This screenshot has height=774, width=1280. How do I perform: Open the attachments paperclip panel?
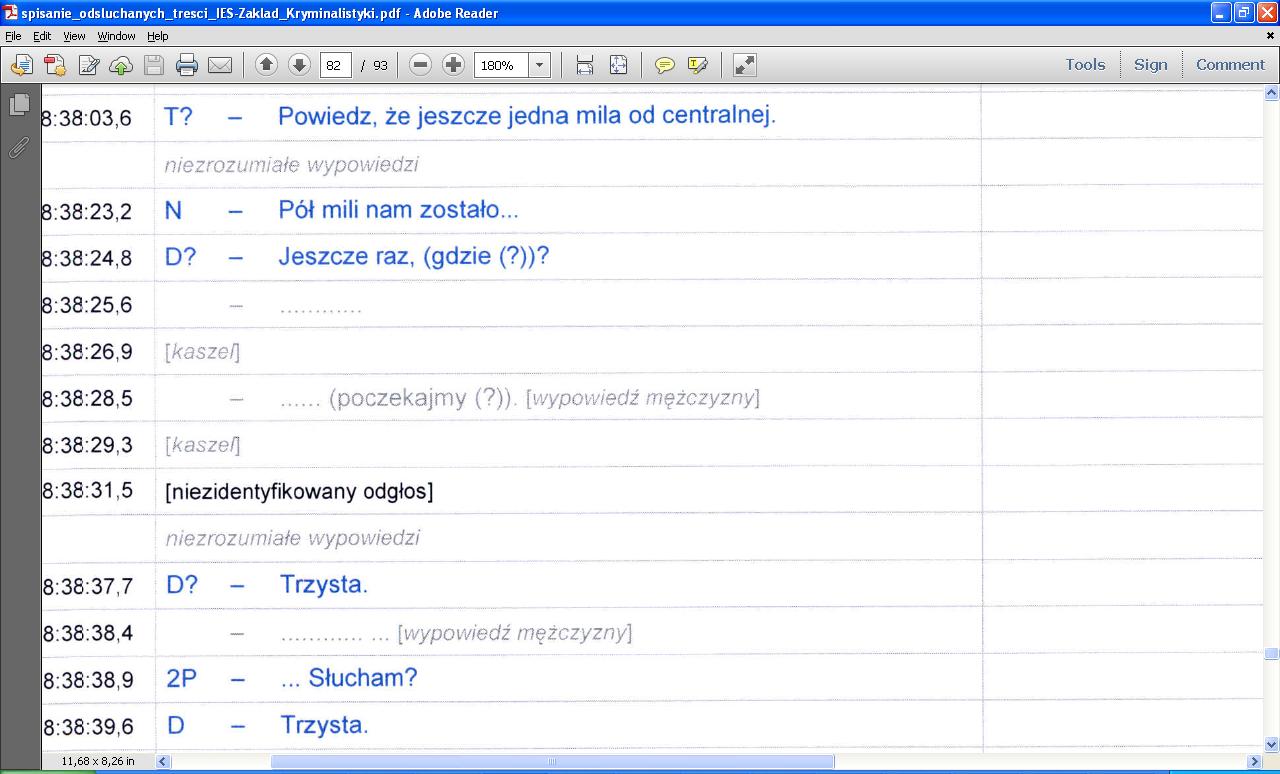[19, 148]
